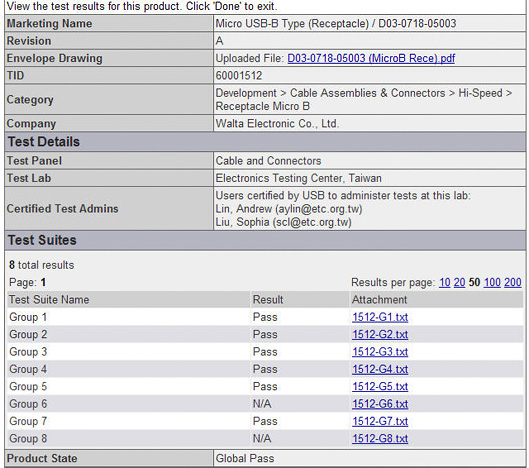Screen dimensions: 529x468
Task: Click the Global Pass product state value
Action: coord(245,459)
